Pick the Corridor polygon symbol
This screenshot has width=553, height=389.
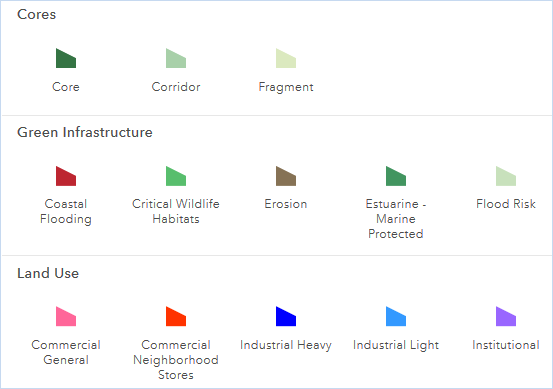[x=176, y=58]
